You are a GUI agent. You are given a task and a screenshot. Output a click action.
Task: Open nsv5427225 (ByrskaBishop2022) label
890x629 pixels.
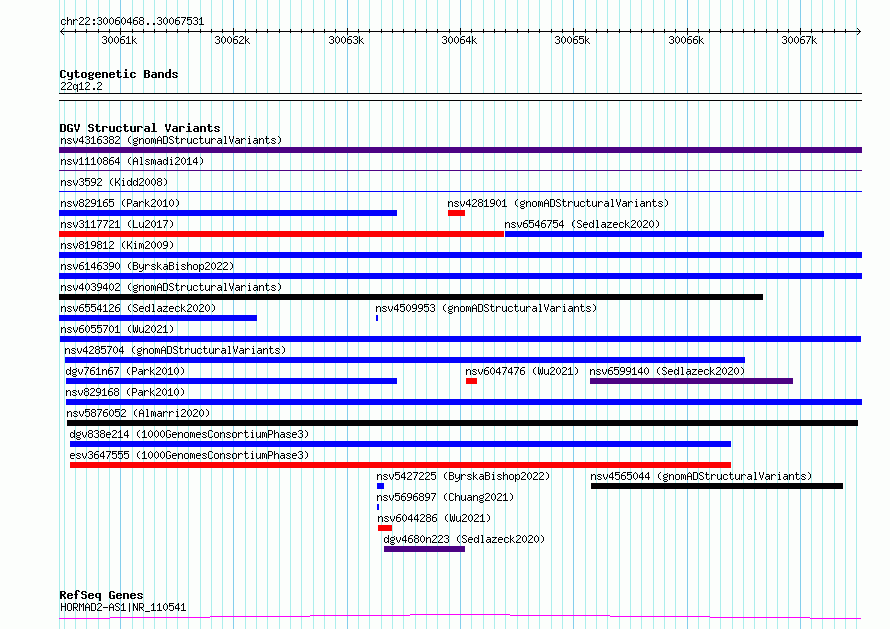point(463,476)
